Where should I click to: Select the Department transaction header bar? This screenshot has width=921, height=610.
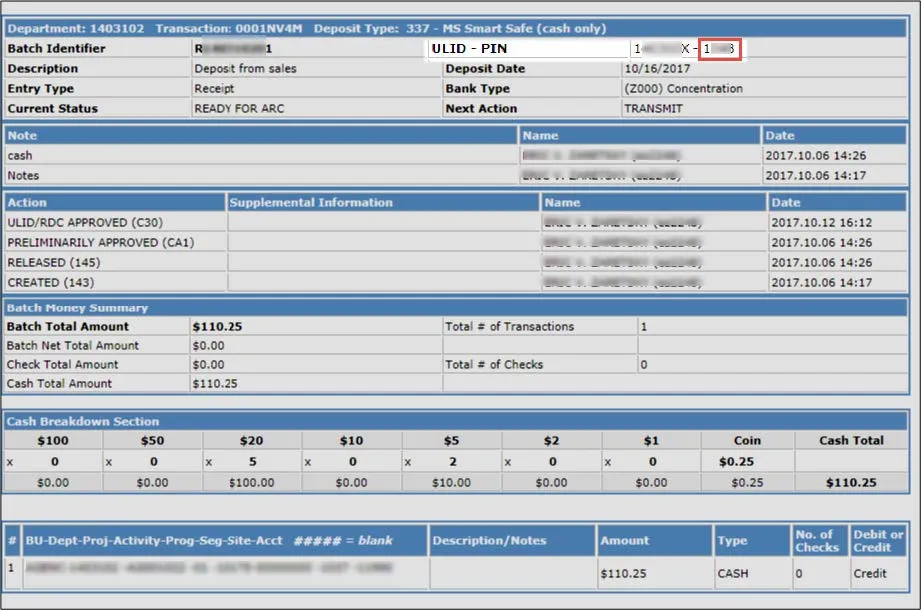click(x=456, y=28)
